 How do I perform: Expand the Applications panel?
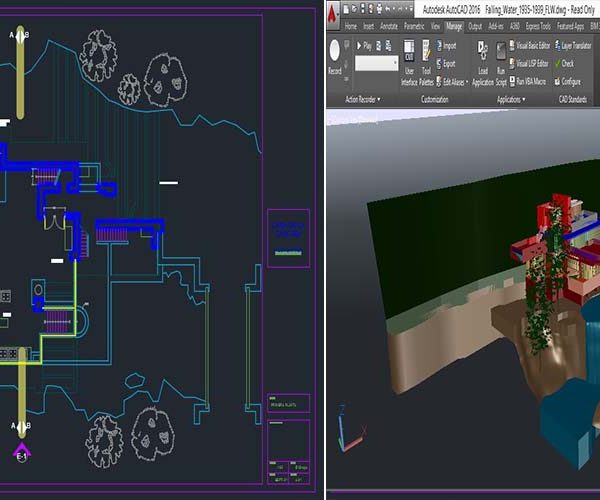(510, 100)
